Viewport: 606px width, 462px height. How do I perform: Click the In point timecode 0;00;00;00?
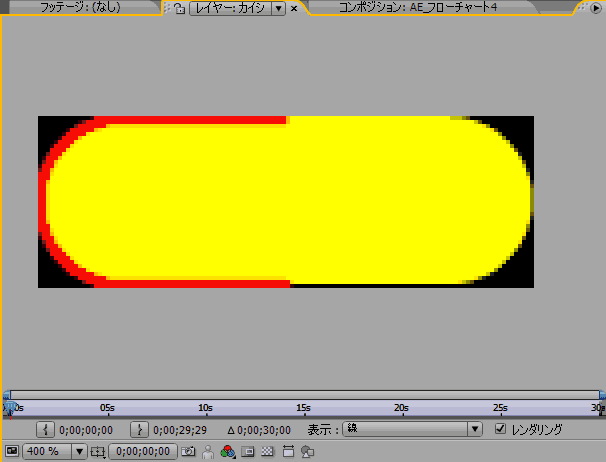(86, 430)
